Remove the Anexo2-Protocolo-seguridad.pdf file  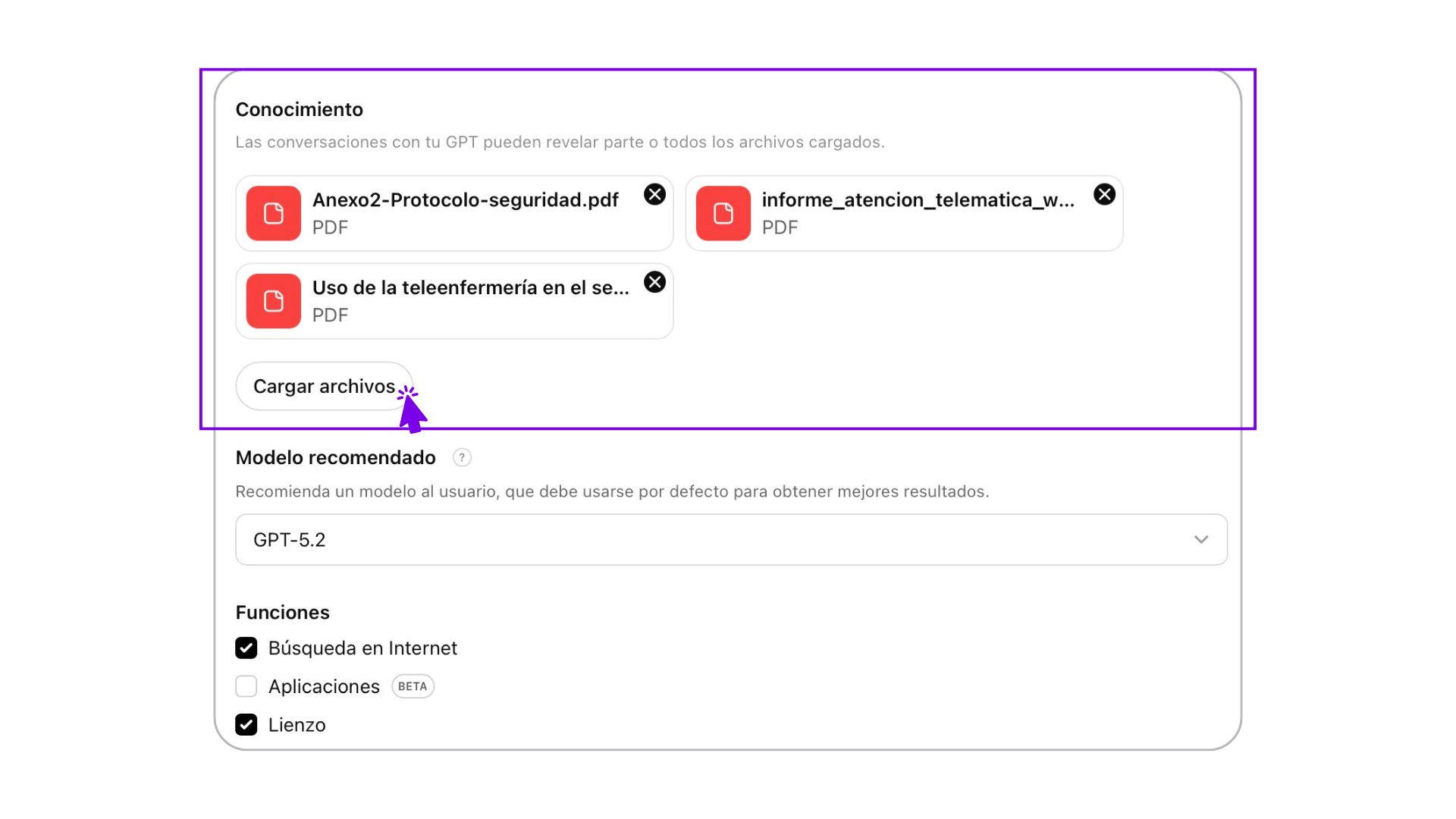tap(654, 195)
